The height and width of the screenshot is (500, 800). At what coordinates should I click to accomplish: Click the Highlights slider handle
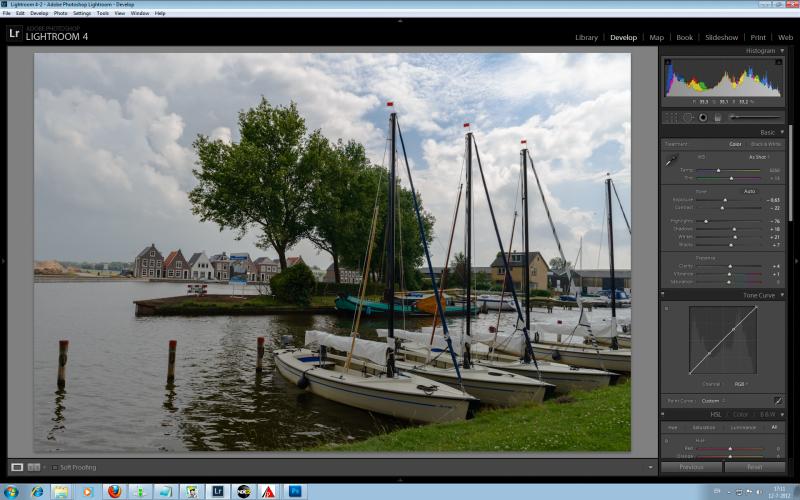(706, 221)
